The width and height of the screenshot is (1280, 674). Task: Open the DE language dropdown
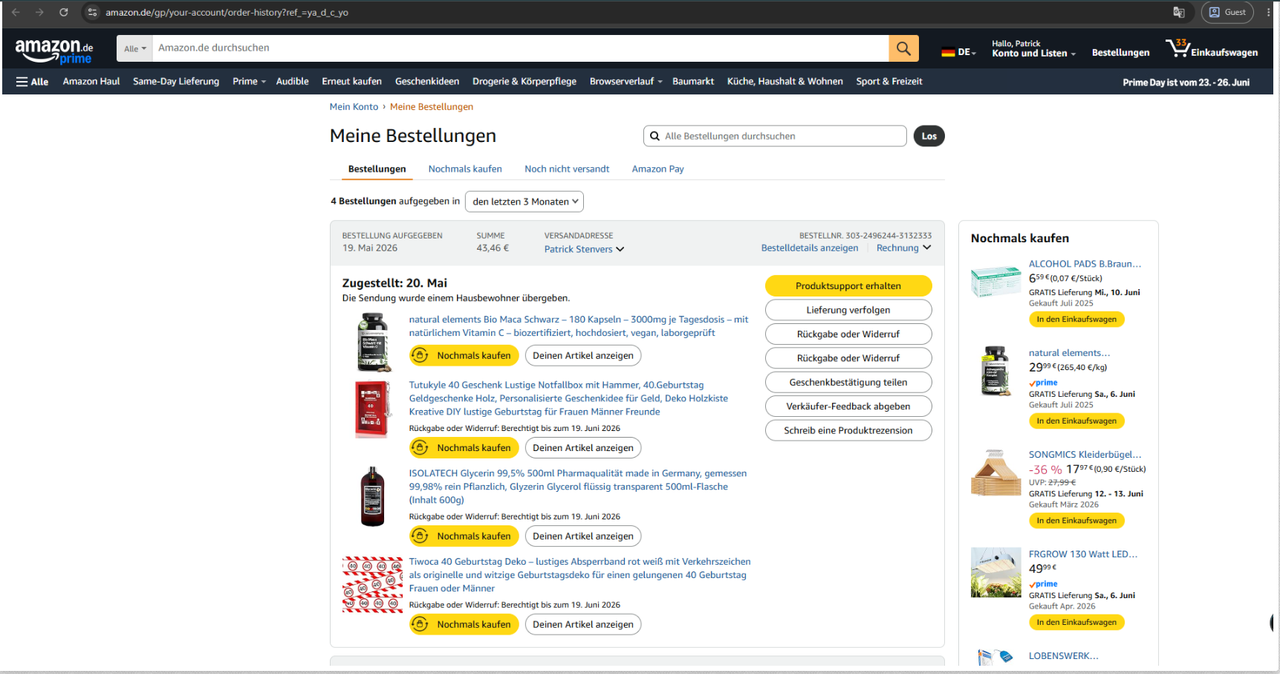click(958, 52)
